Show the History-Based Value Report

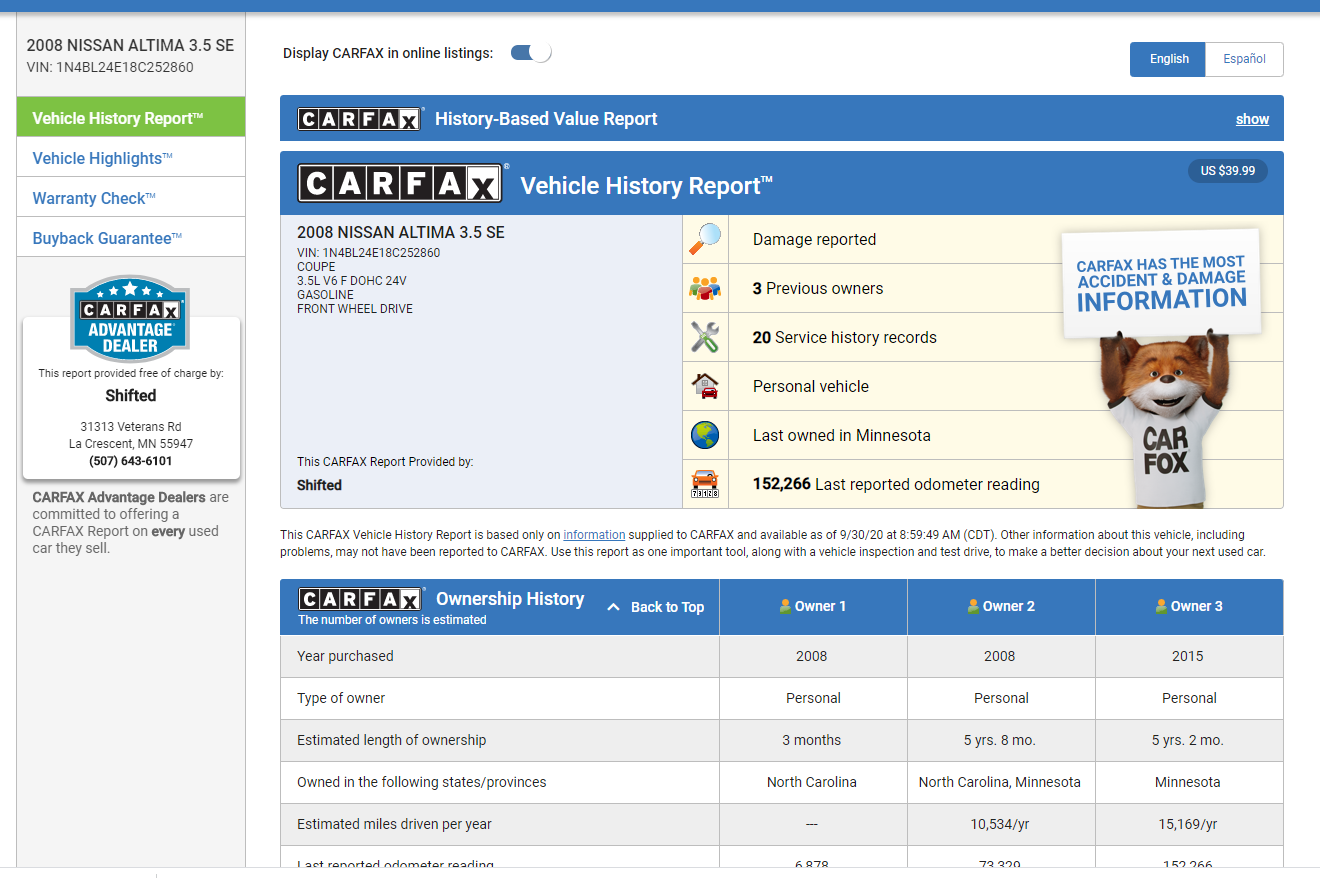point(1252,119)
